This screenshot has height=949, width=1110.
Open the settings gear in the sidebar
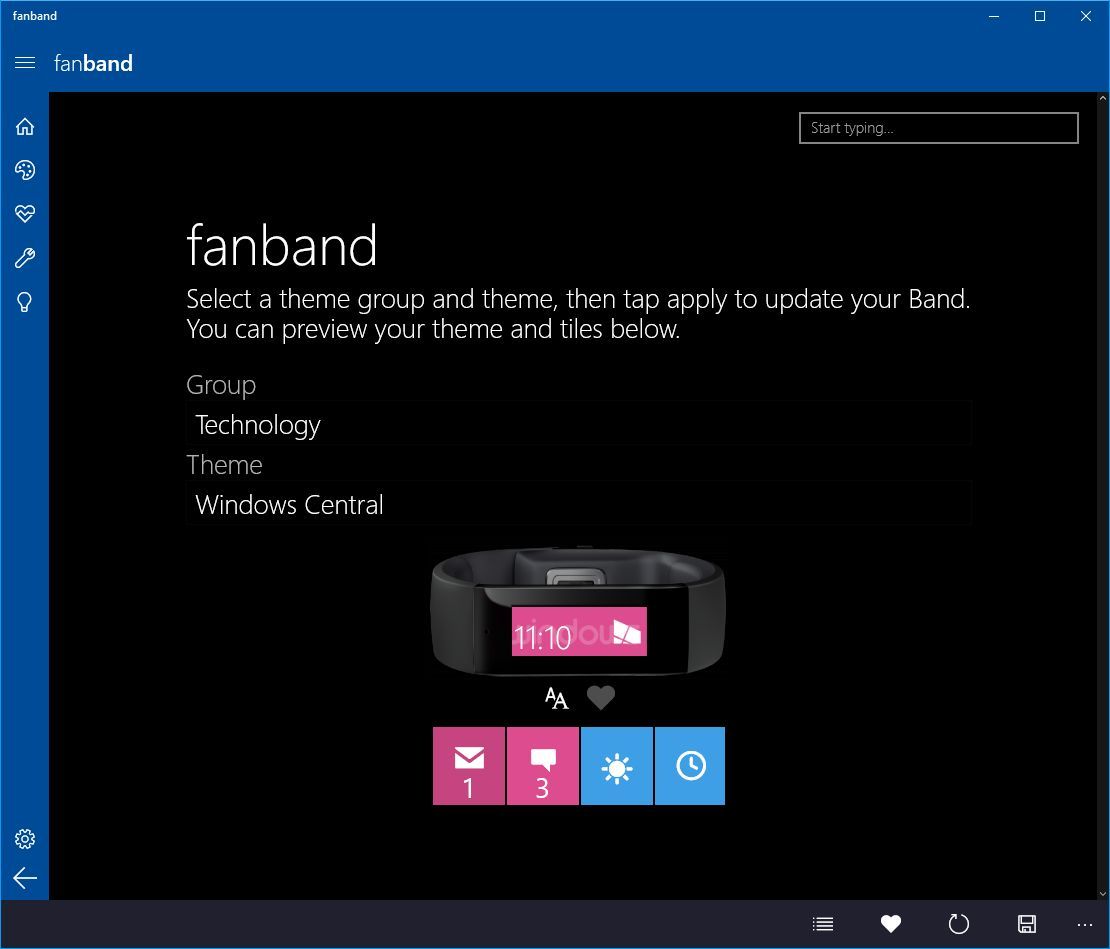point(25,839)
